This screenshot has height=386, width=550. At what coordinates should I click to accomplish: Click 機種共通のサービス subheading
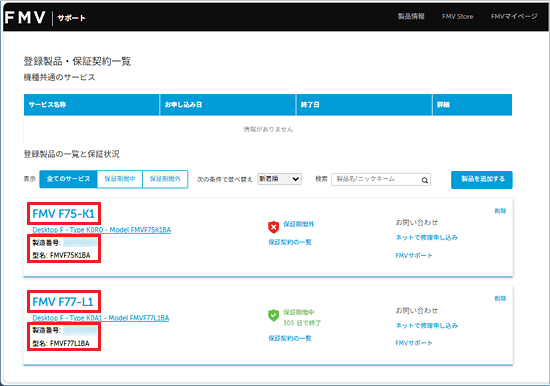59,77
